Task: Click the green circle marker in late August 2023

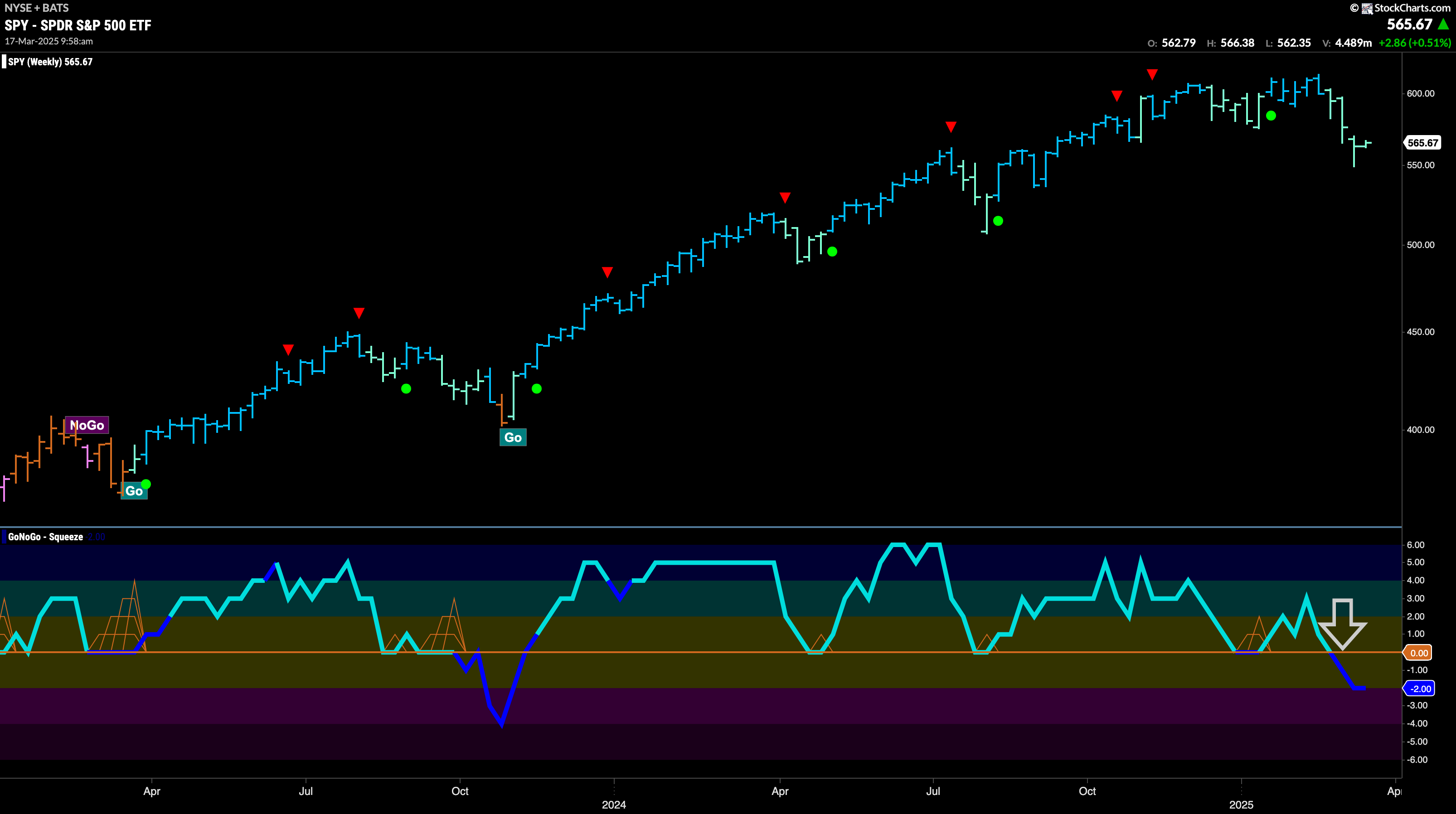Action: coord(406,388)
